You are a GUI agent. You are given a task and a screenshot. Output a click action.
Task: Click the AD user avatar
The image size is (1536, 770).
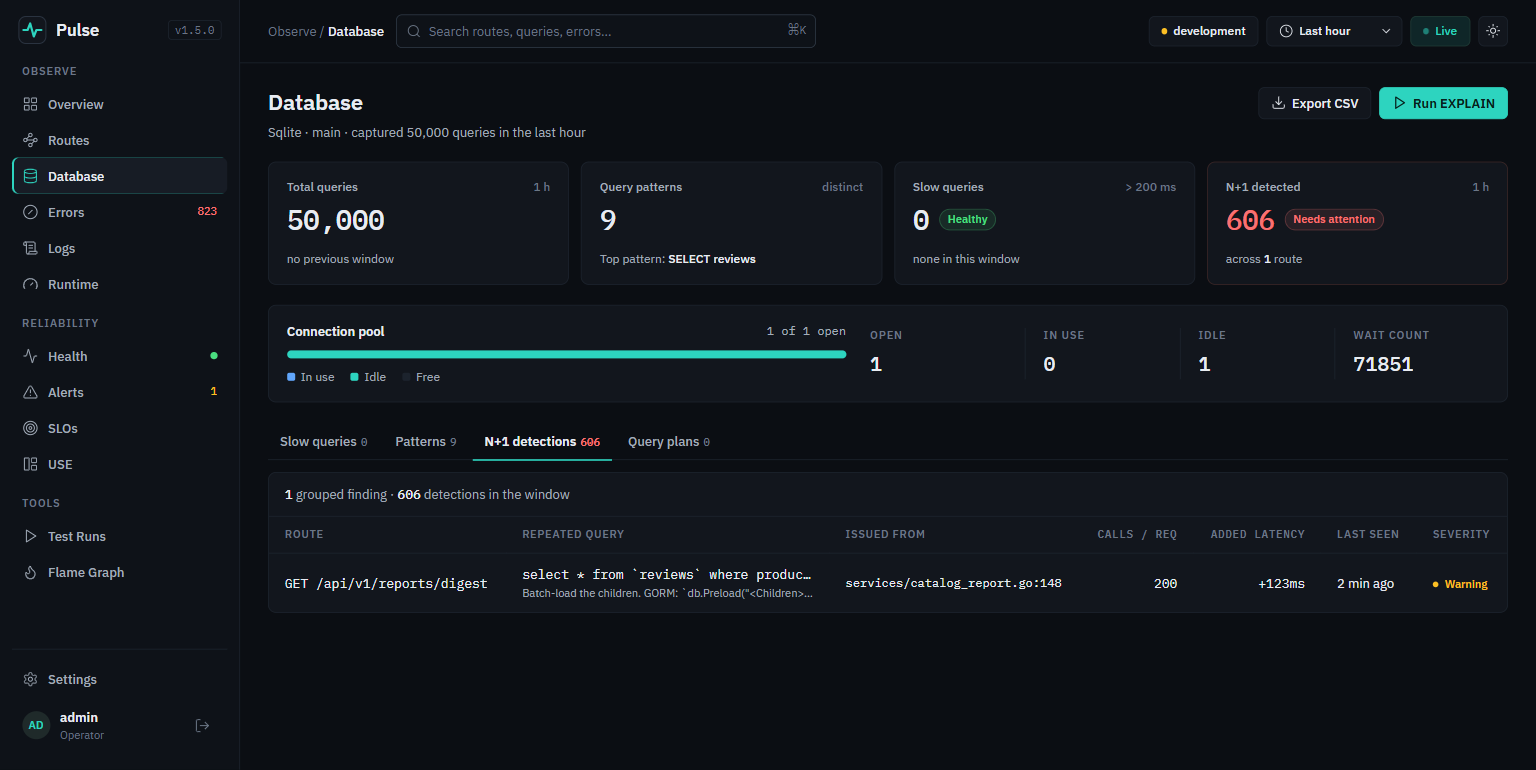click(36, 725)
